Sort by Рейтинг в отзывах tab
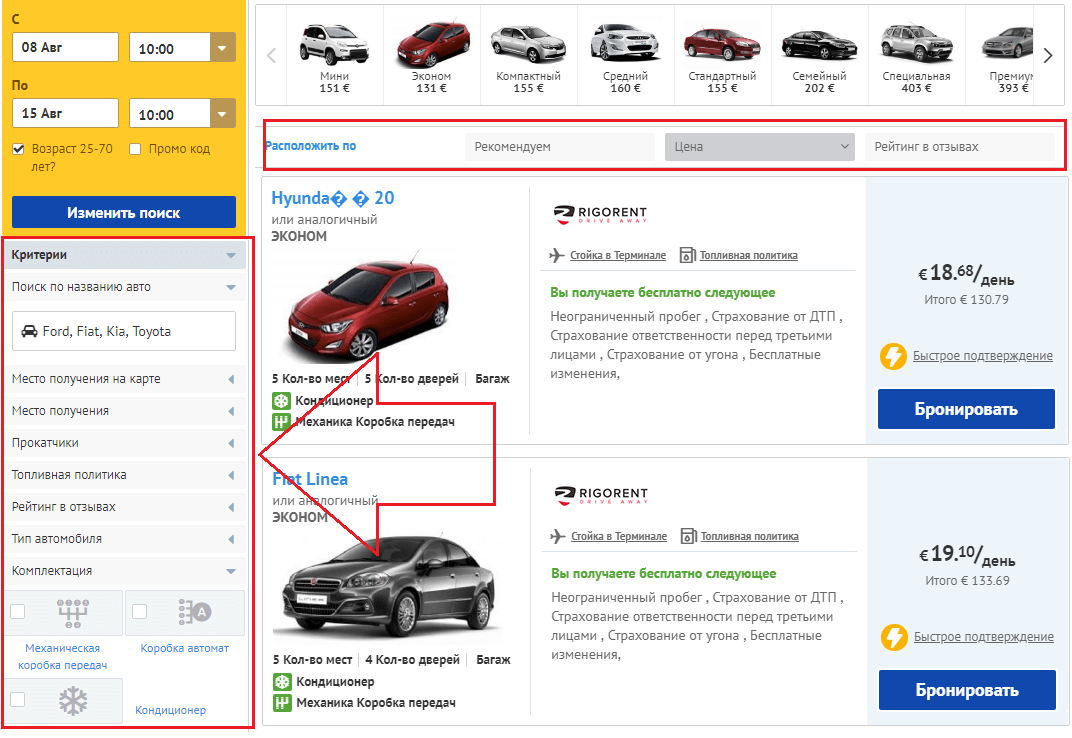The image size is (1072, 738). (959, 146)
